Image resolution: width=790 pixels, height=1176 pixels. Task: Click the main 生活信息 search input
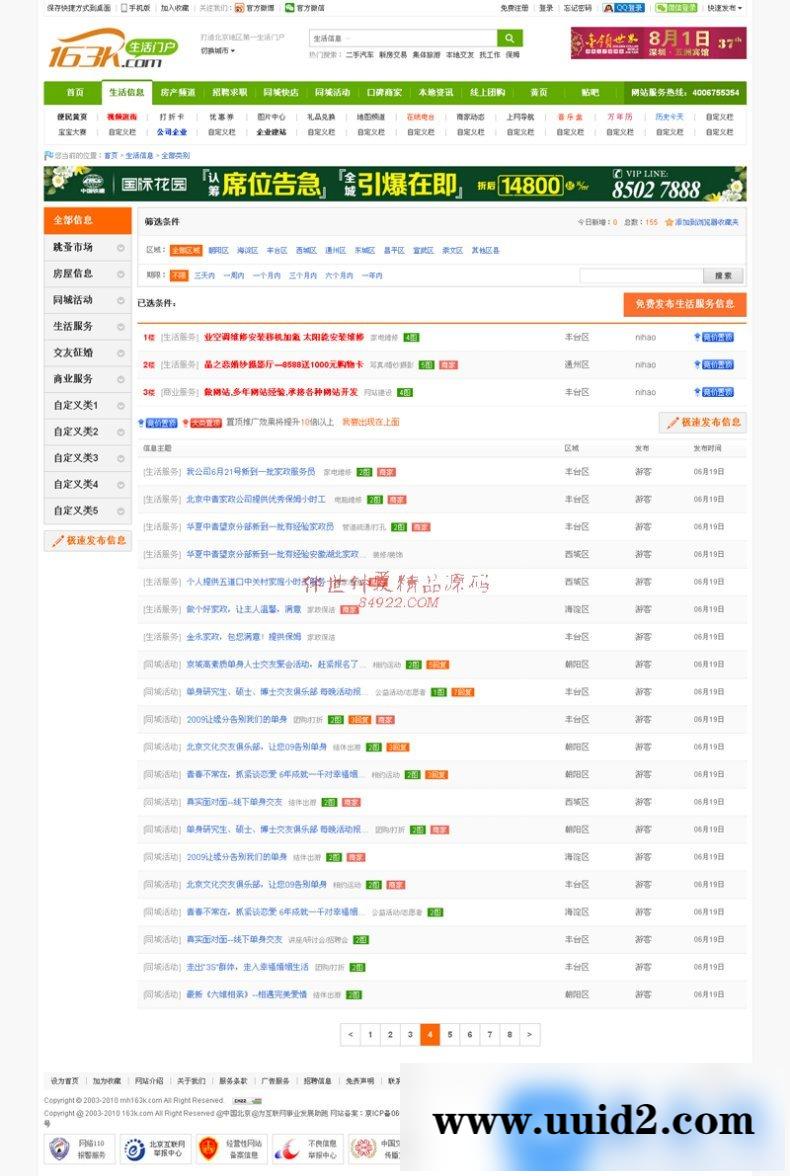click(403, 38)
